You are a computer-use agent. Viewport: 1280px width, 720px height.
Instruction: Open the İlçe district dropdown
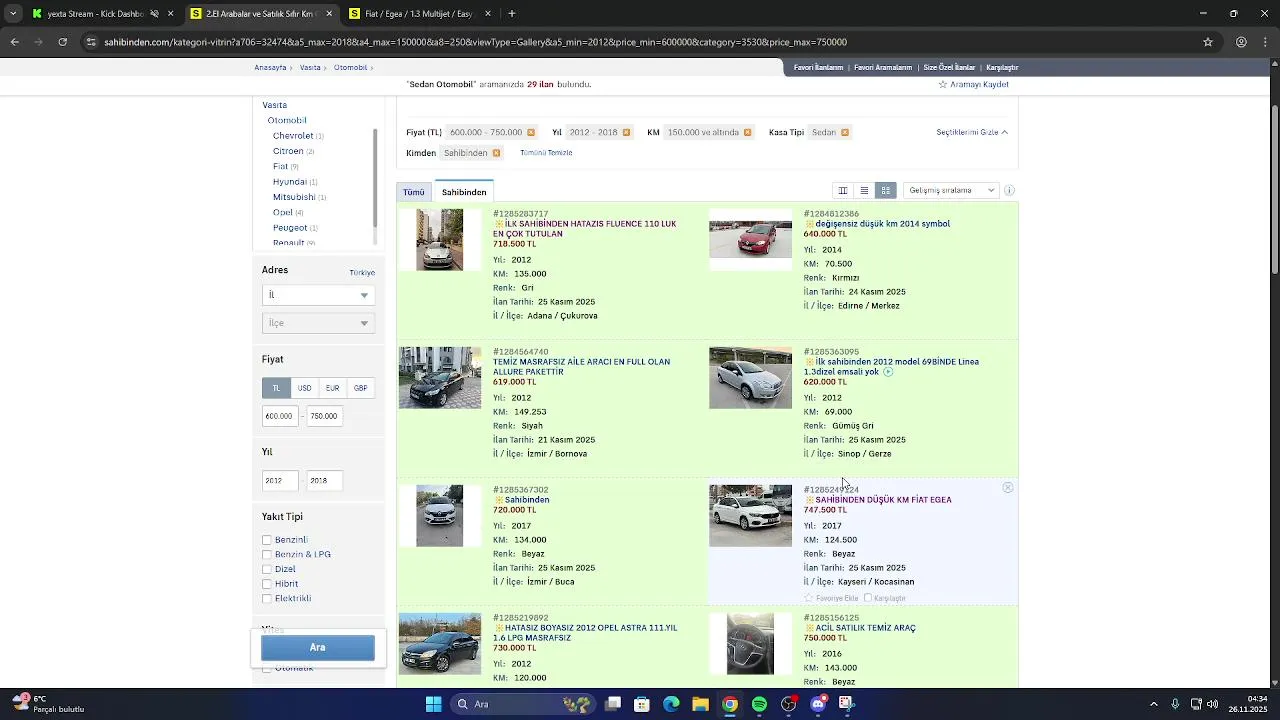tap(318, 323)
